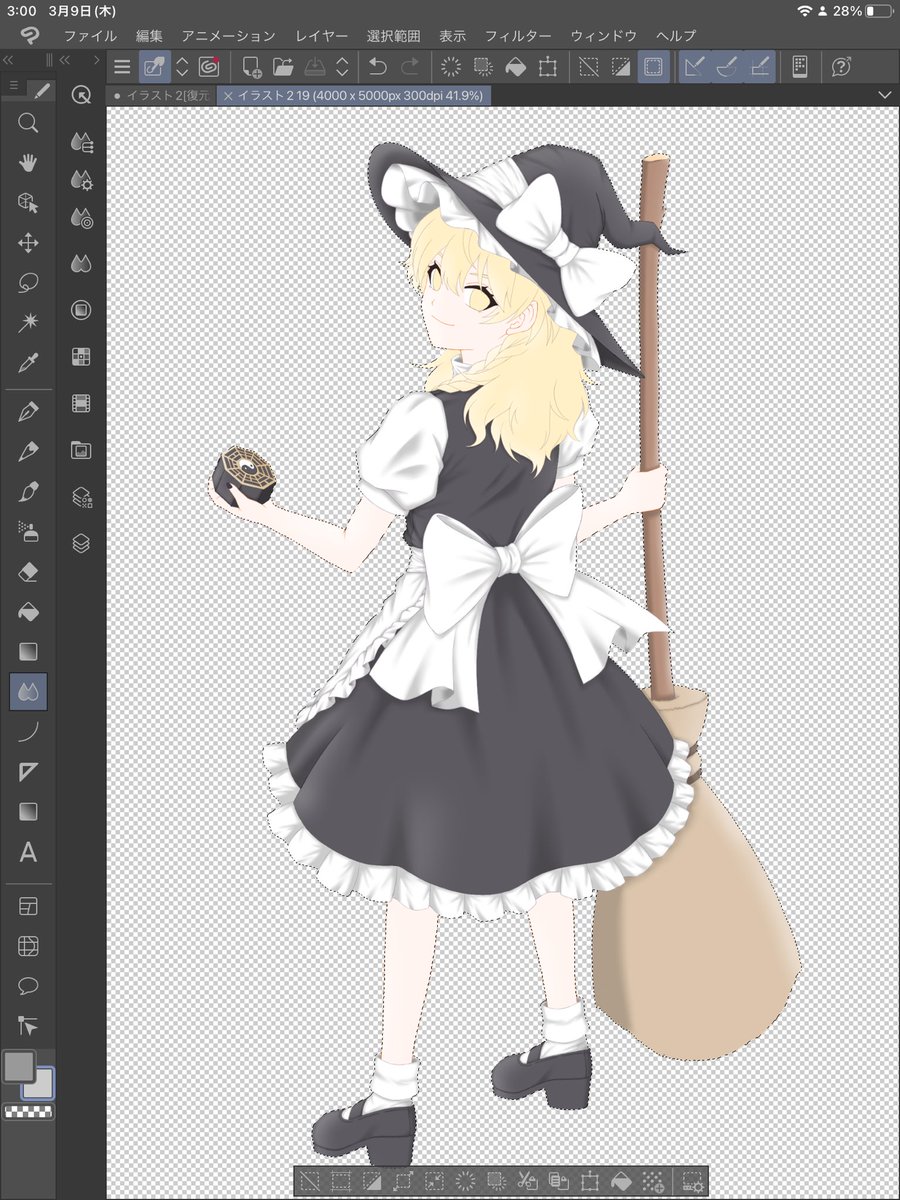This screenshot has width=900, height=1200.
Task: Open the Layers panel stack icon
Action: (81, 544)
